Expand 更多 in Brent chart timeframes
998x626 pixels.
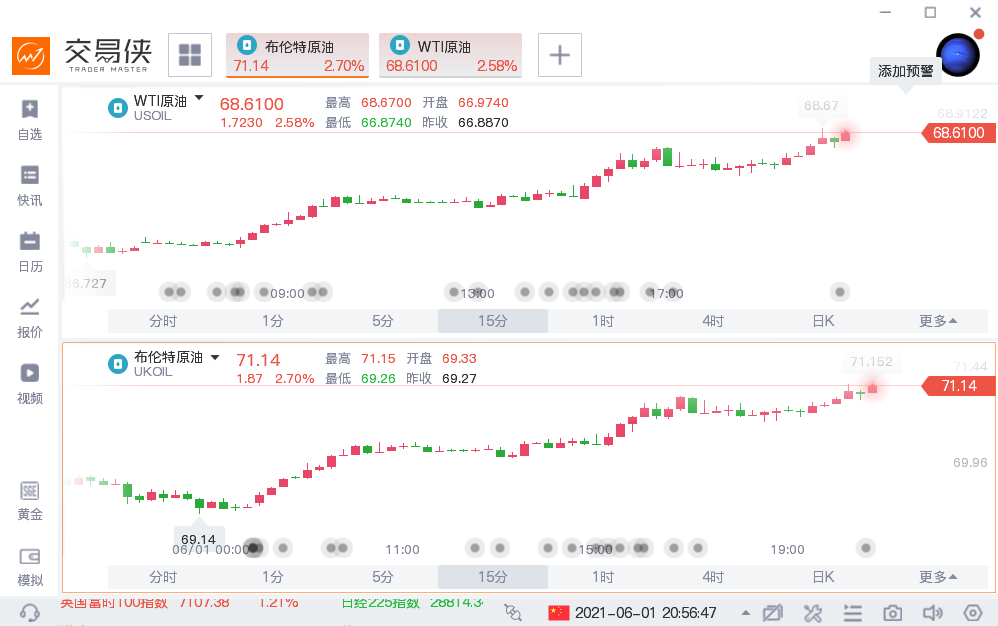click(x=938, y=577)
